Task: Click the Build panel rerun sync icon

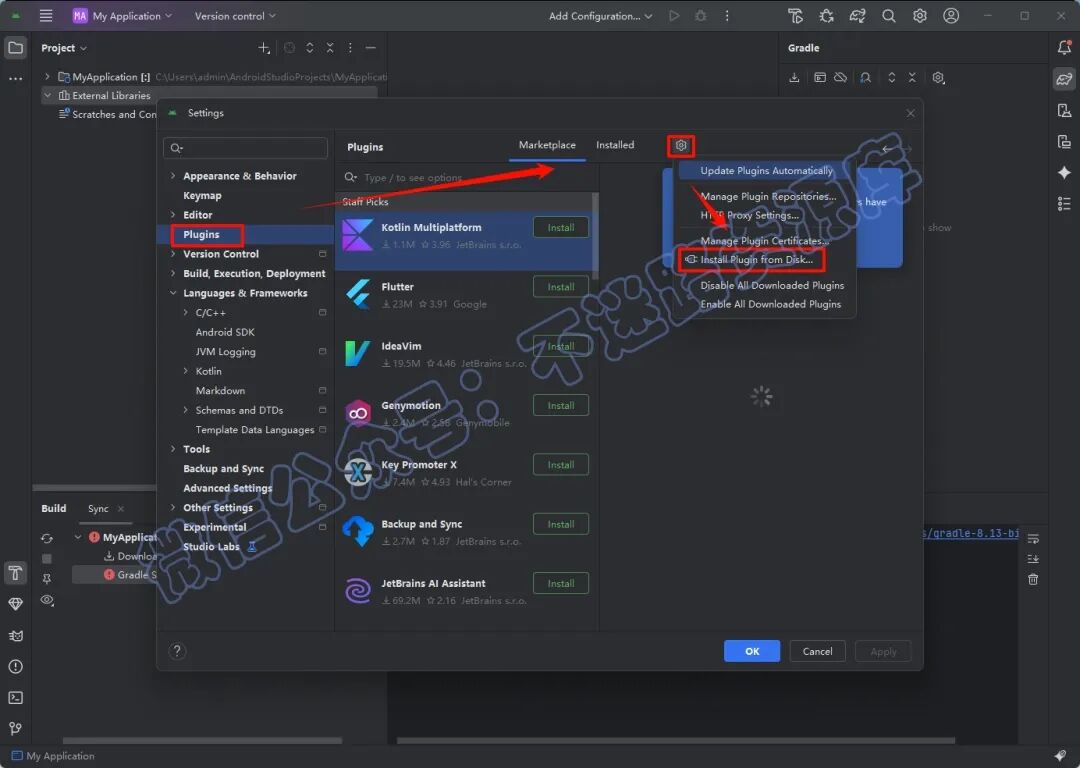Action: coord(47,538)
